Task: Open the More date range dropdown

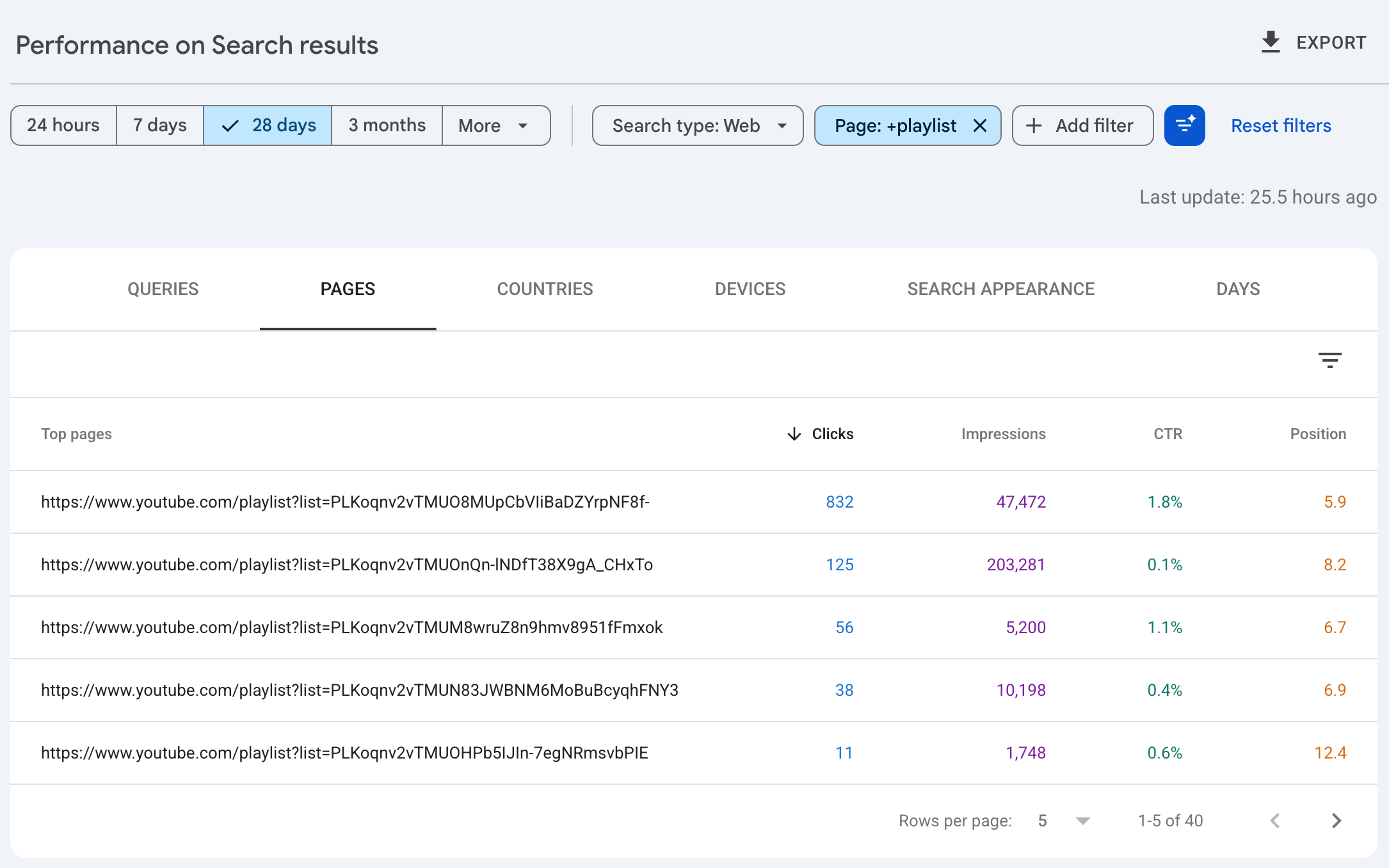Action: pyautogui.click(x=496, y=125)
